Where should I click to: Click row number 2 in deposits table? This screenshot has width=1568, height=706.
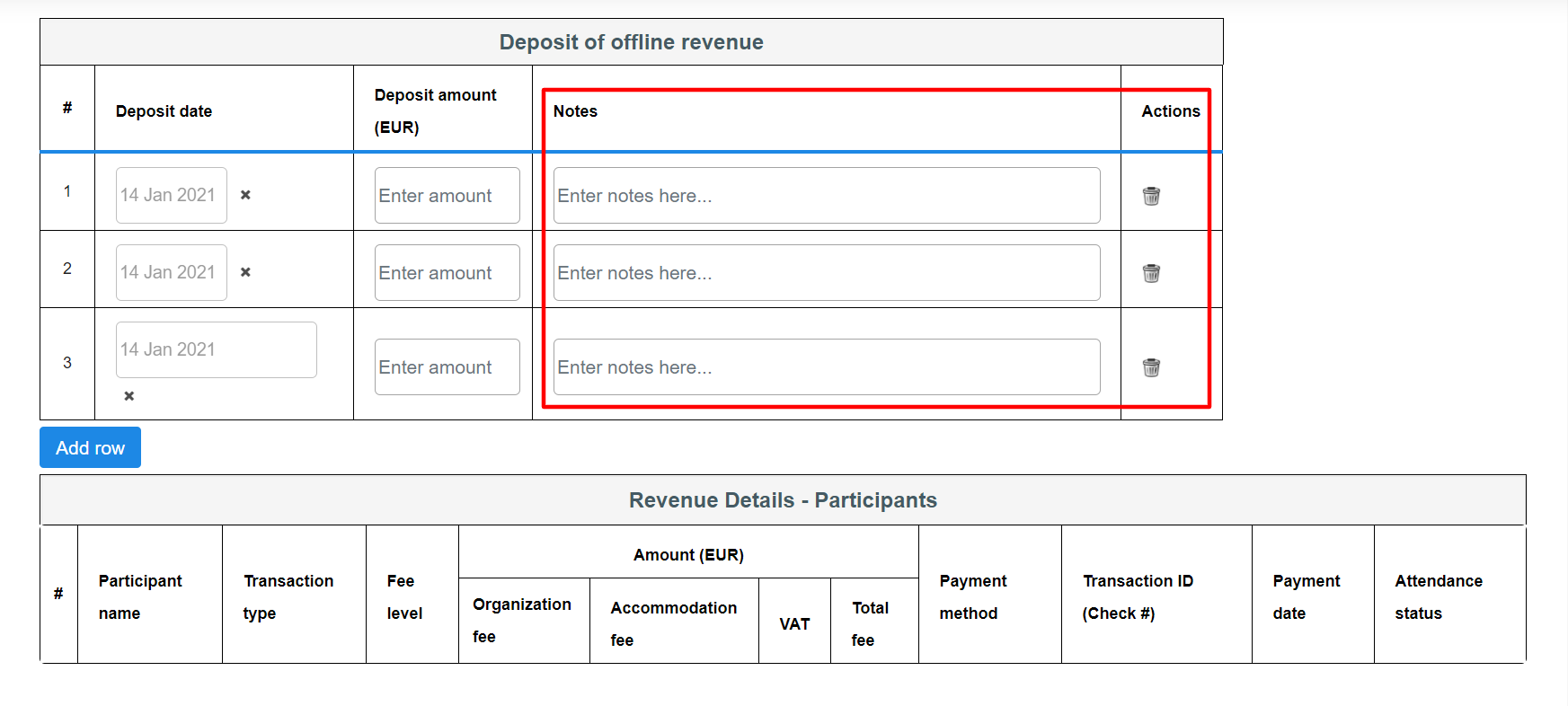coord(67,269)
